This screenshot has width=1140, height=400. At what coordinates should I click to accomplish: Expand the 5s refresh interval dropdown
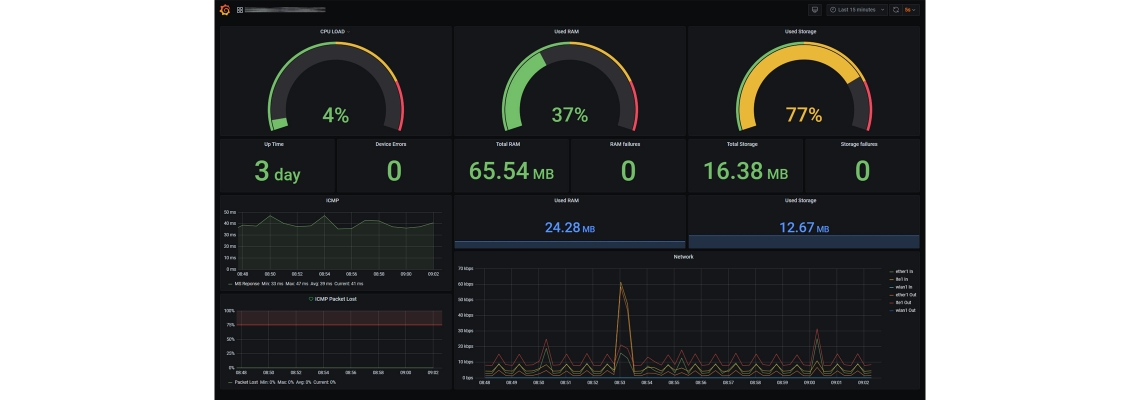[x=910, y=10]
